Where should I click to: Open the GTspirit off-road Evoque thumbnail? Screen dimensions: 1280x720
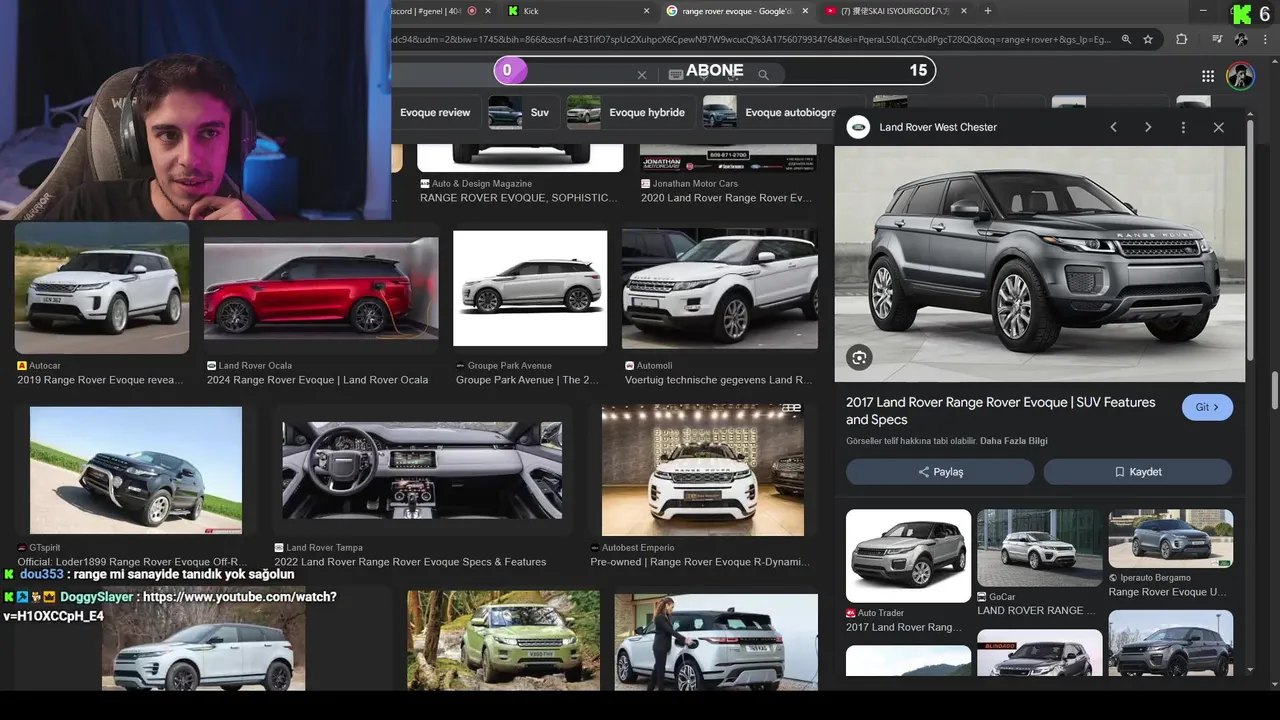point(136,470)
